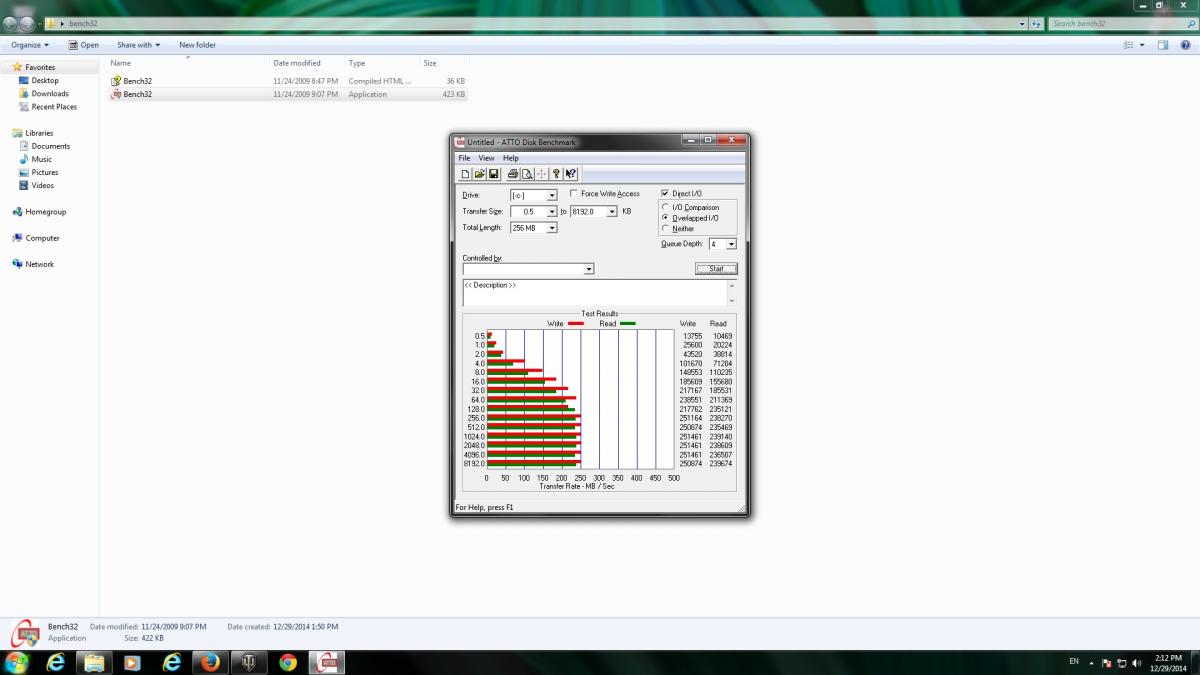
Task: Open World of Tanks from the taskbar
Action: (x=248, y=662)
